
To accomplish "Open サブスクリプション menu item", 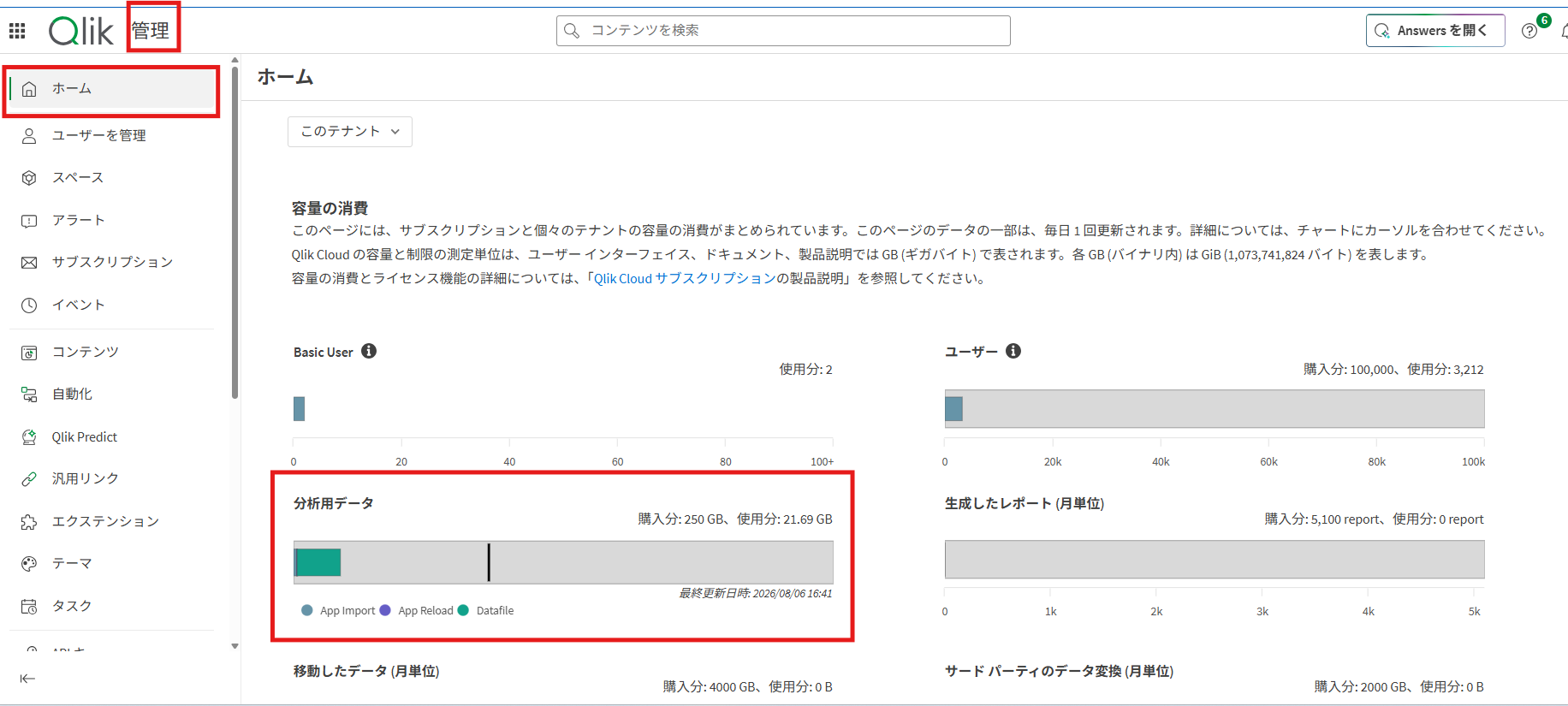I will coord(111,263).
